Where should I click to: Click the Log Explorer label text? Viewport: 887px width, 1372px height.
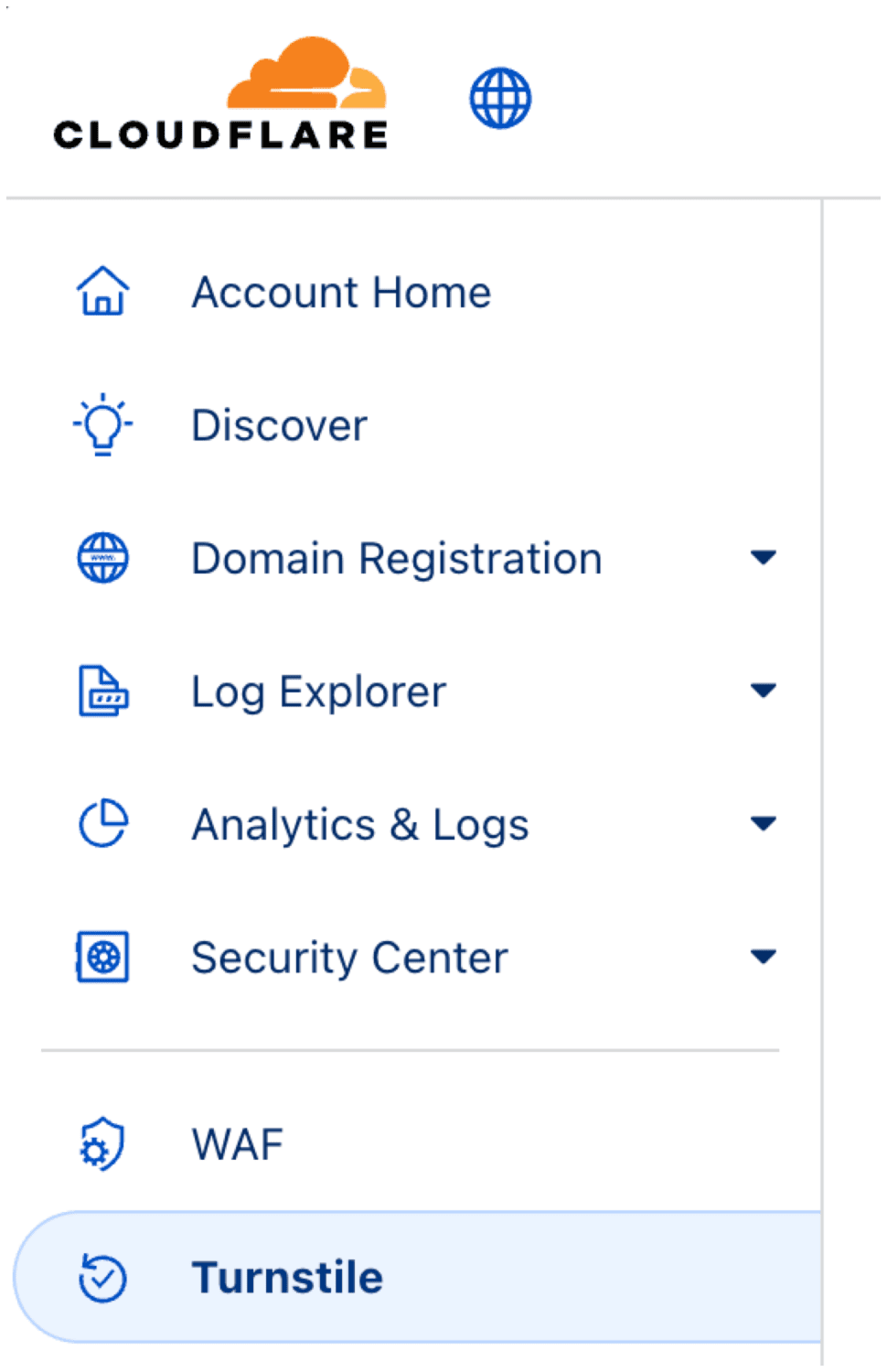[x=318, y=691]
